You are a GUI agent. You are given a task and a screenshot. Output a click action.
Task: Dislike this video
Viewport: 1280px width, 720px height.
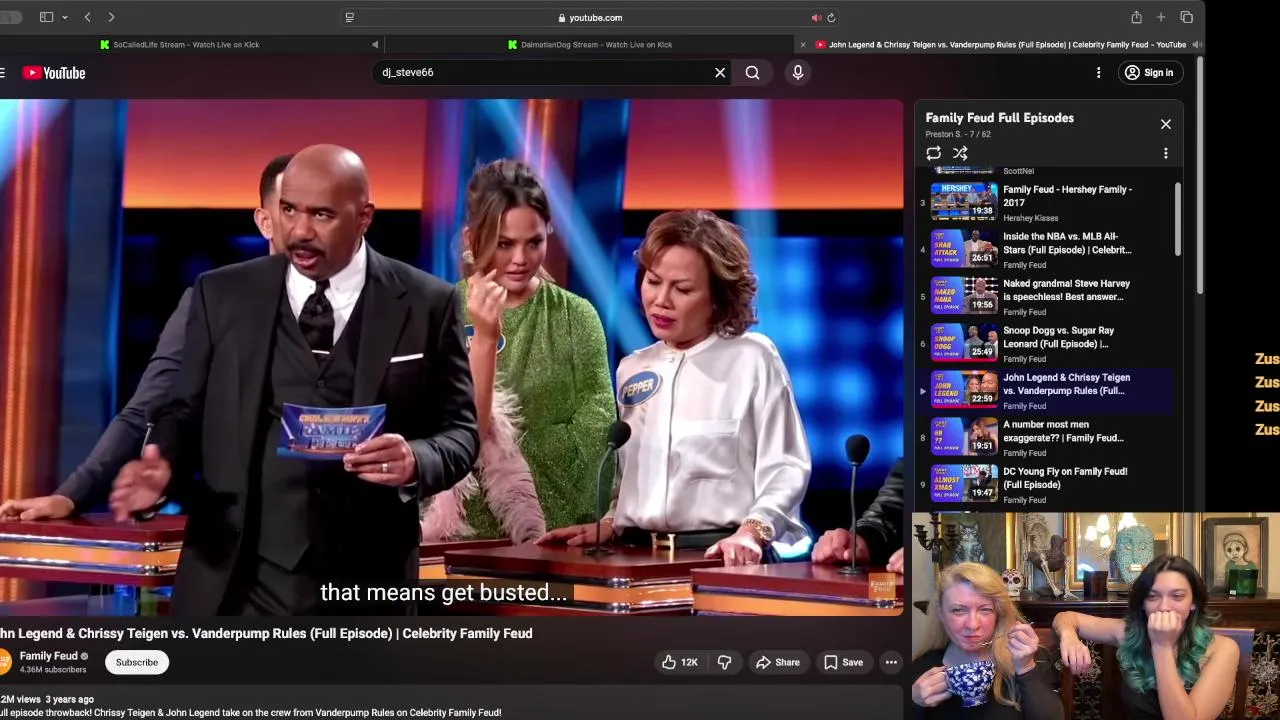725,662
